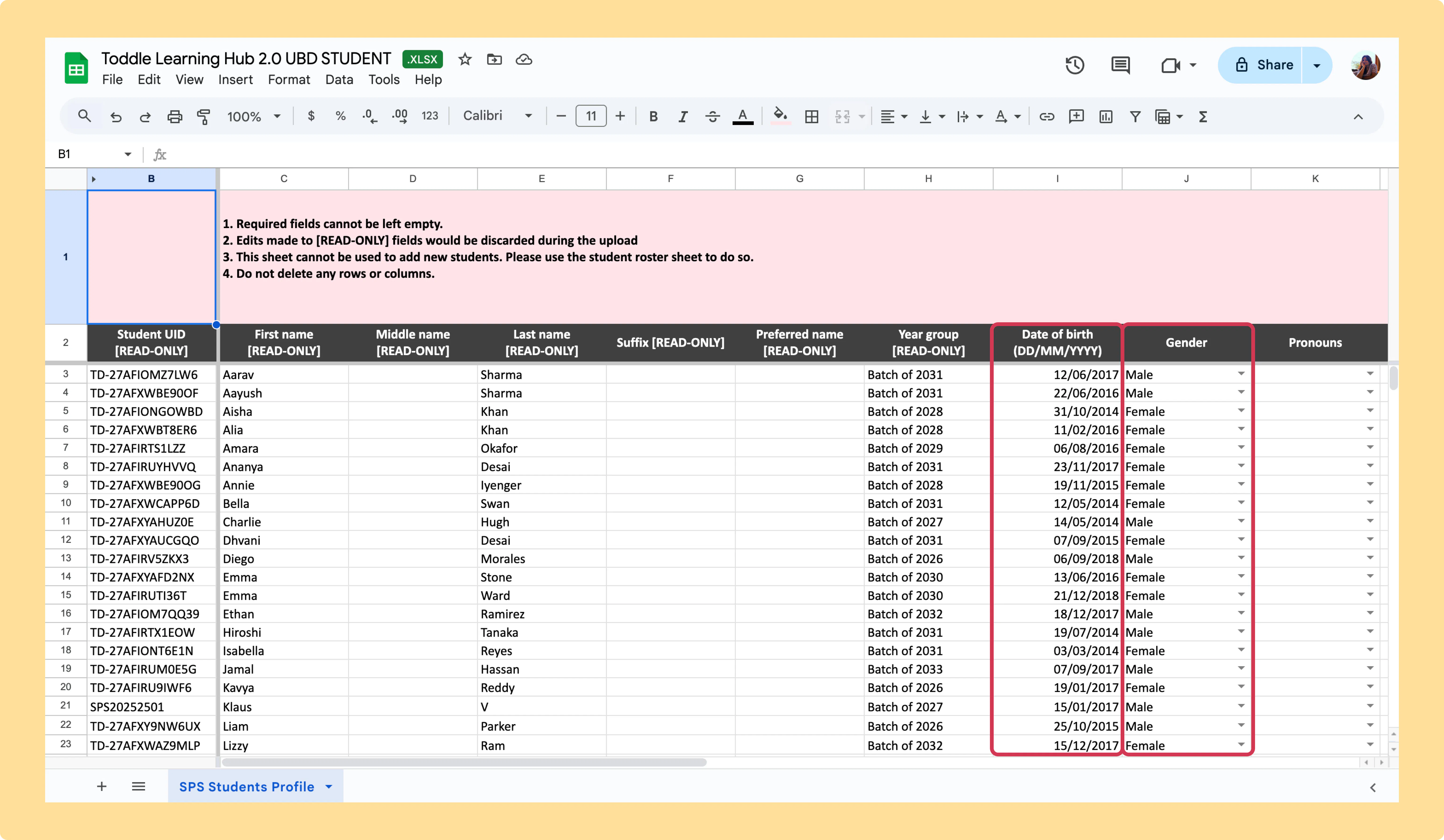Viewport: 1444px width, 840px height.
Task: Open the search menus magnifier icon
Action: point(84,116)
